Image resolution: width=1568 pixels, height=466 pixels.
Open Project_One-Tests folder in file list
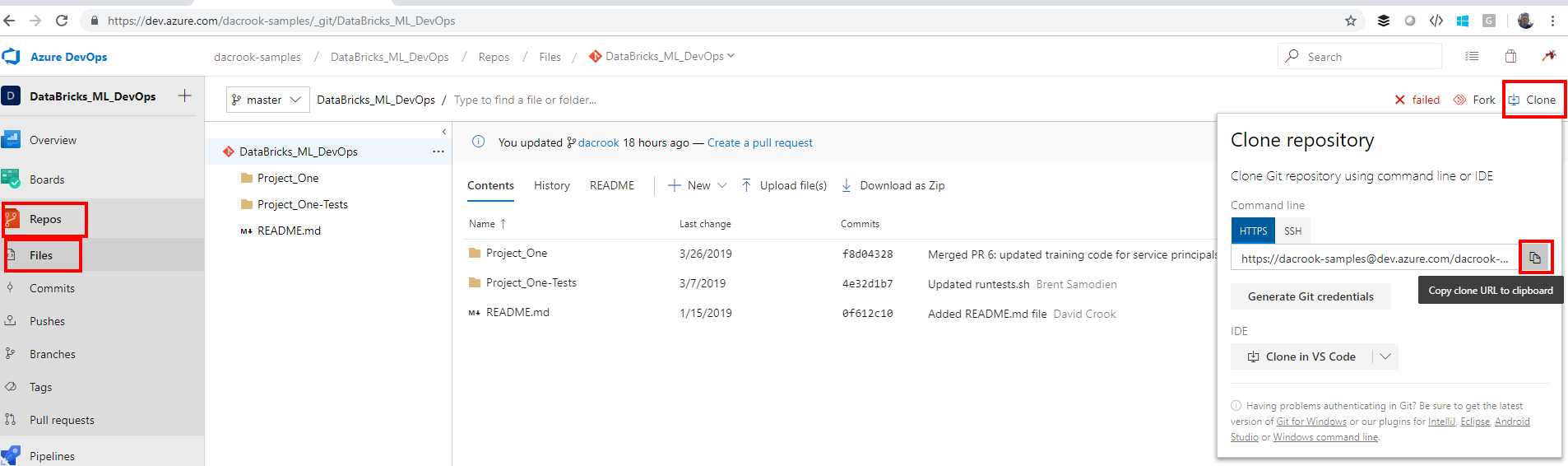(531, 282)
